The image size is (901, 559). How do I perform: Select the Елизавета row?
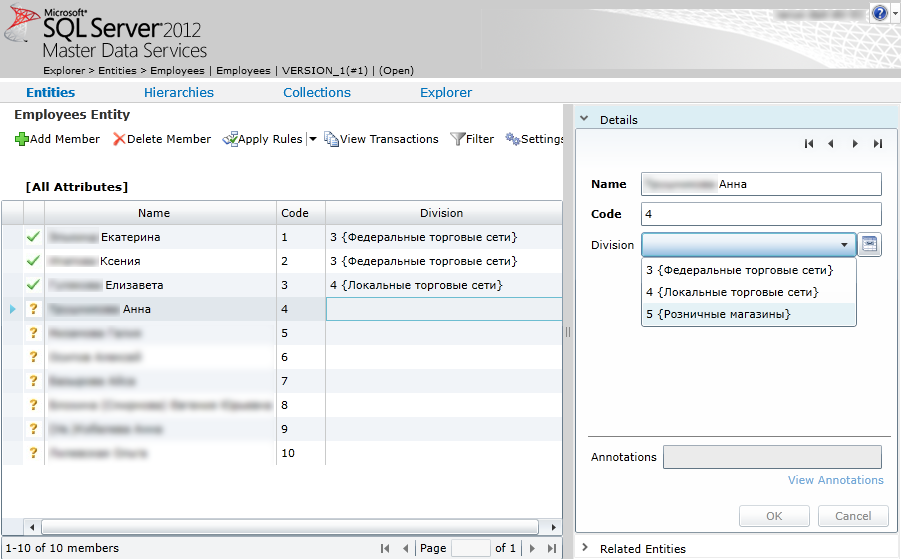pos(282,286)
